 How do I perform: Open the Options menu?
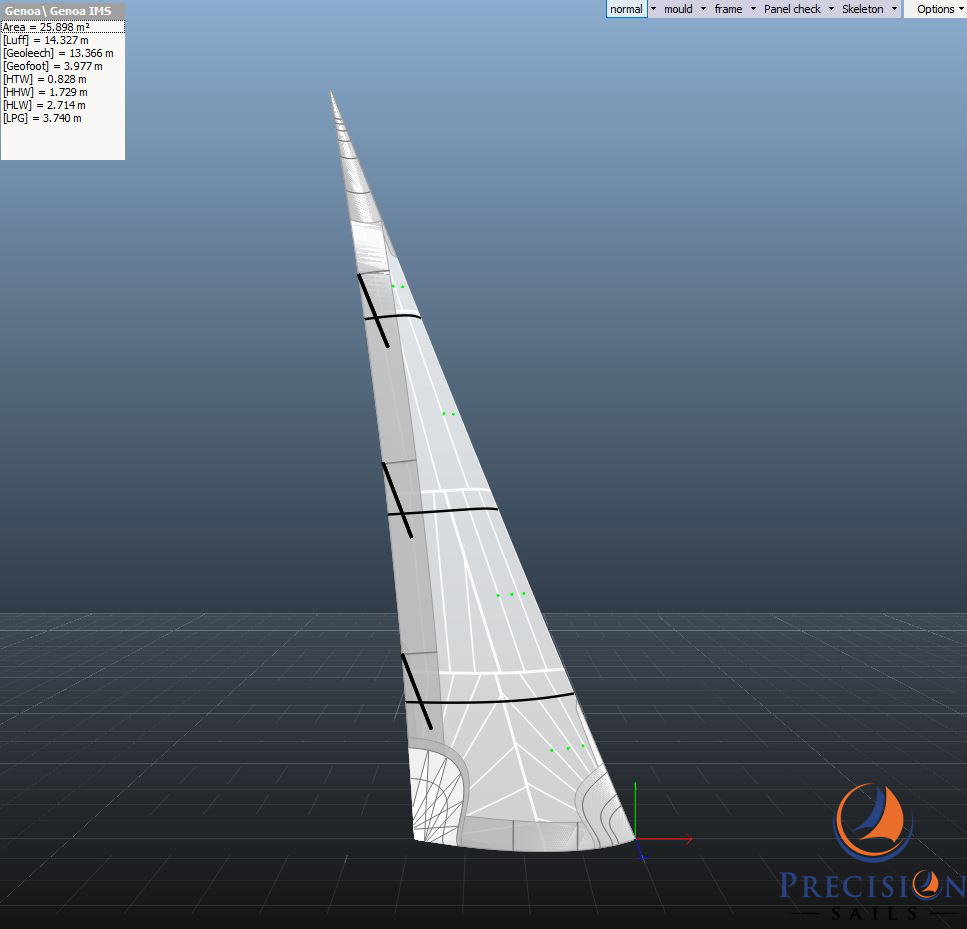(936, 9)
